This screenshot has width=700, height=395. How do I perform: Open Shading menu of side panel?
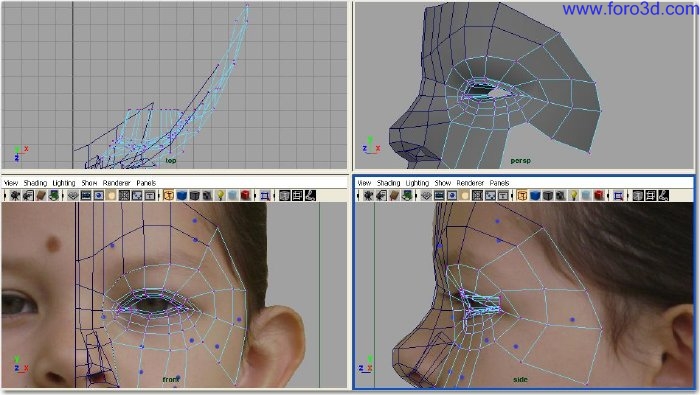pyautogui.click(x=388, y=183)
